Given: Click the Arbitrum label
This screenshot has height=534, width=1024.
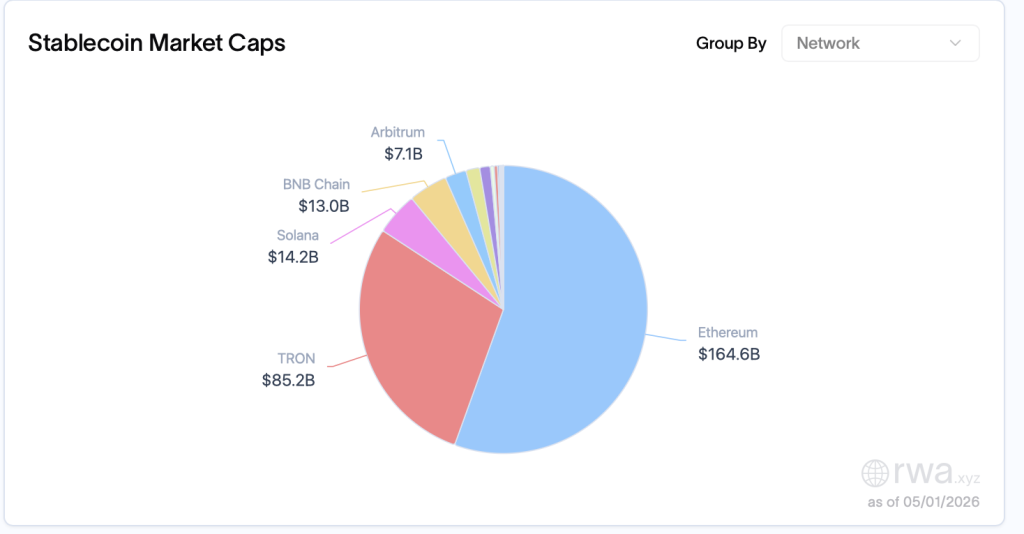Looking at the screenshot, I should (397, 132).
